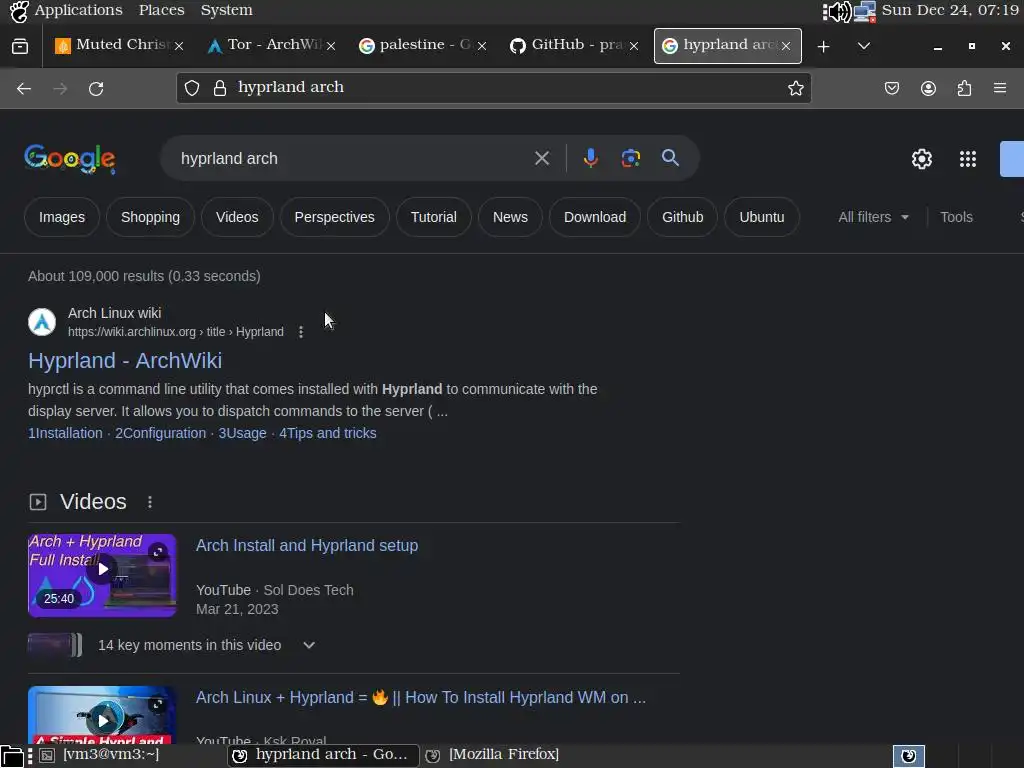Image resolution: width=1024 pixels, height=768 pixels.
Task: Open the Applications menu
Action: point(67,10)
